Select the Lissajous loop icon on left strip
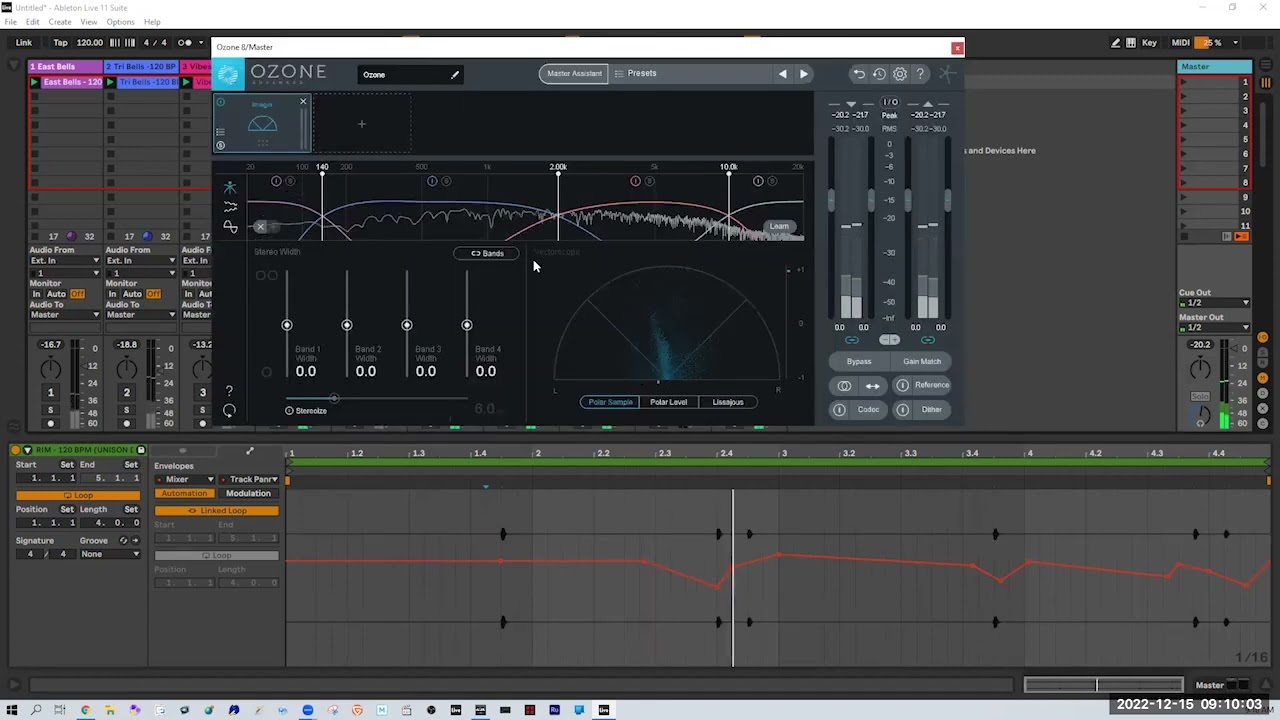 click(x=230, y=227)
